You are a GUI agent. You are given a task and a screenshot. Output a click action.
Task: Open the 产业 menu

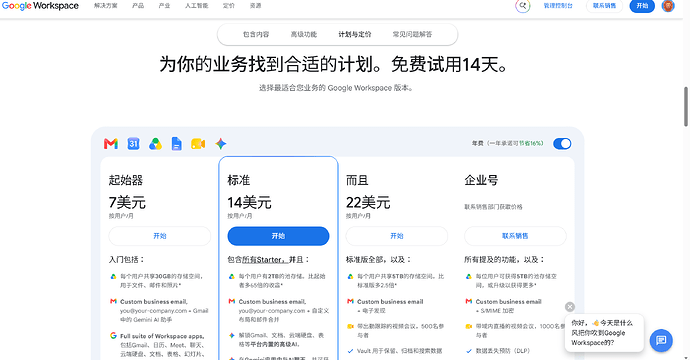pos(164,6)
